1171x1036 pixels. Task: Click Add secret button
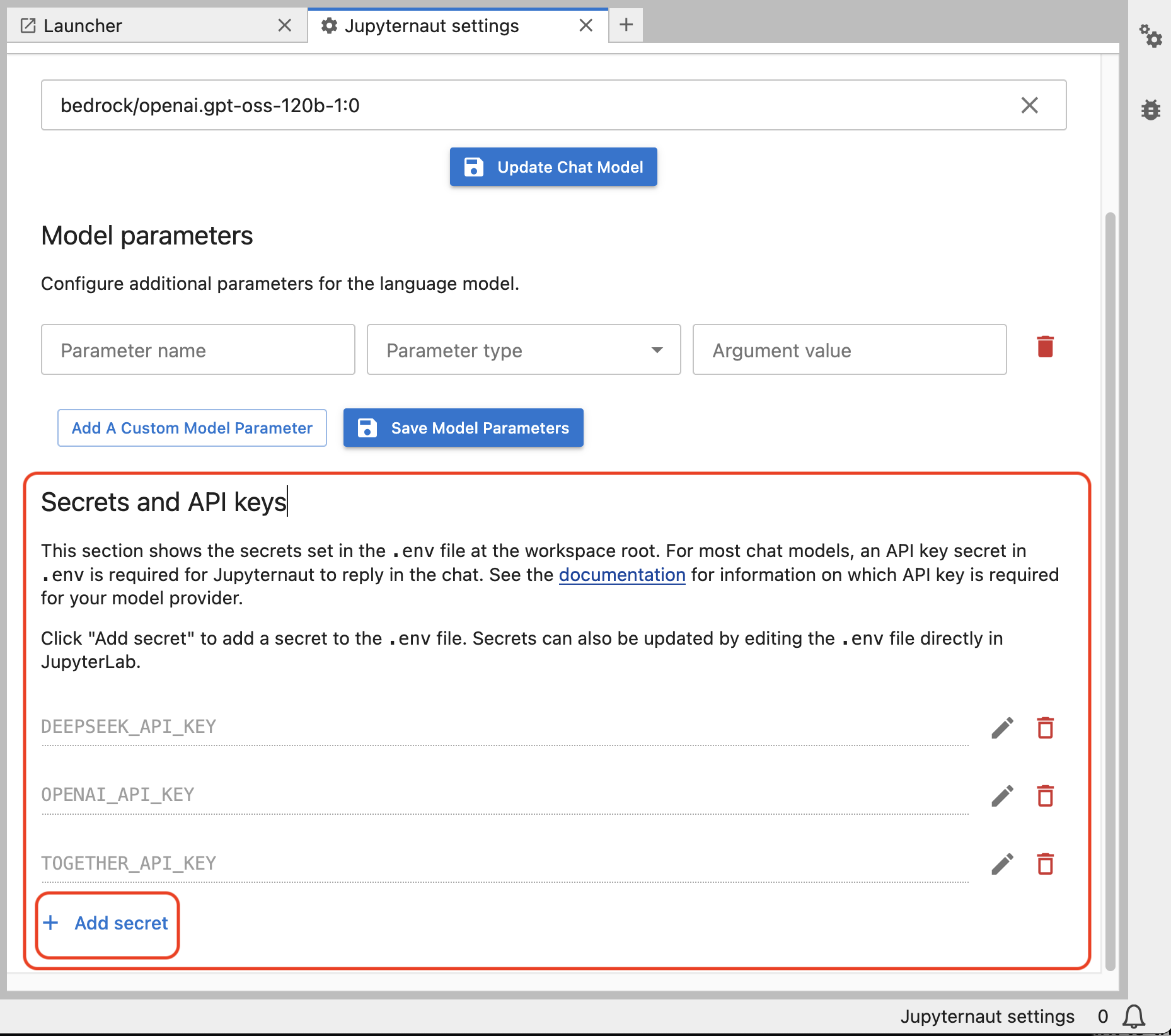(106, 923)
